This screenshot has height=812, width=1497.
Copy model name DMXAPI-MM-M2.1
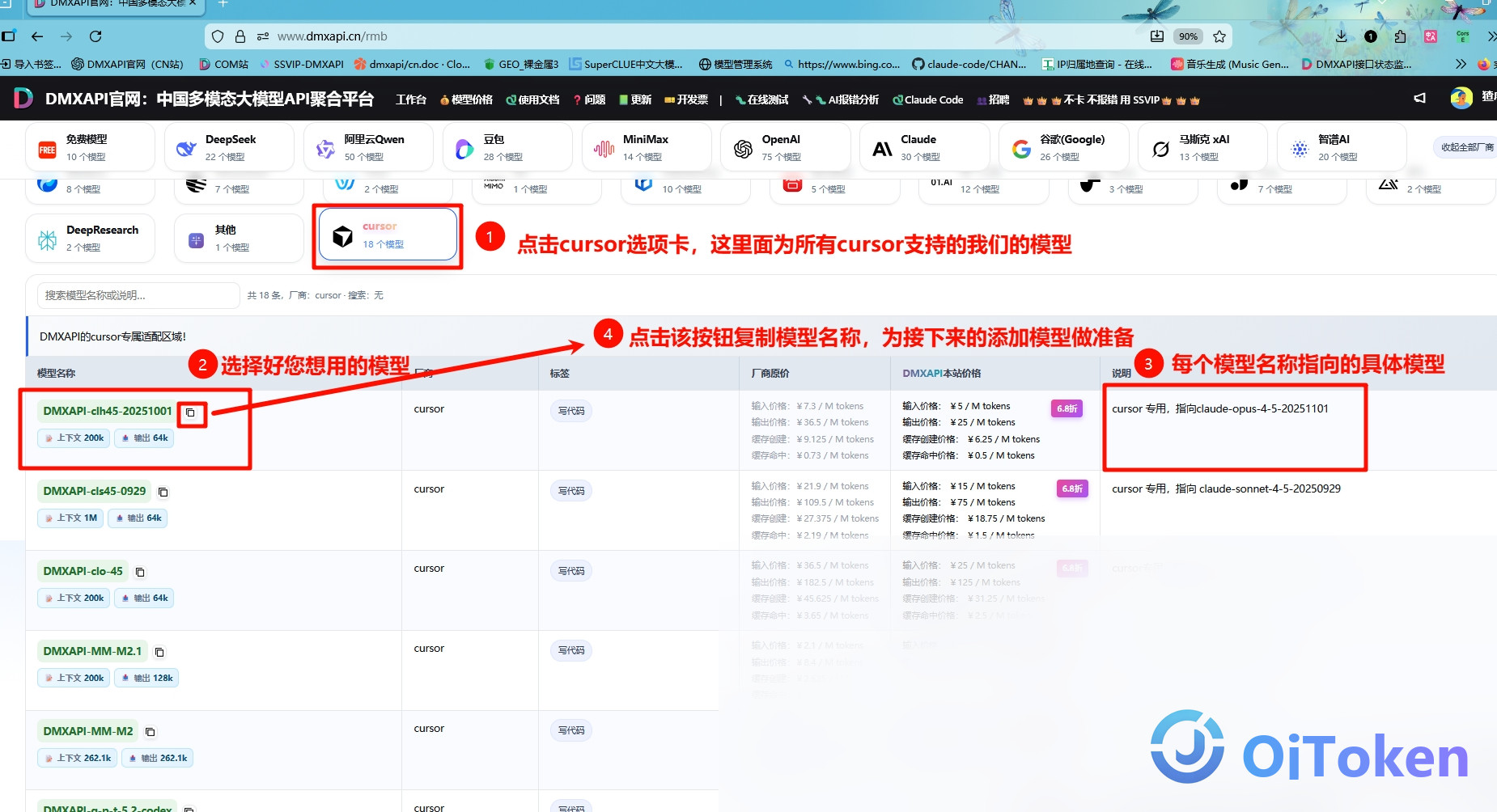[159, 652]
